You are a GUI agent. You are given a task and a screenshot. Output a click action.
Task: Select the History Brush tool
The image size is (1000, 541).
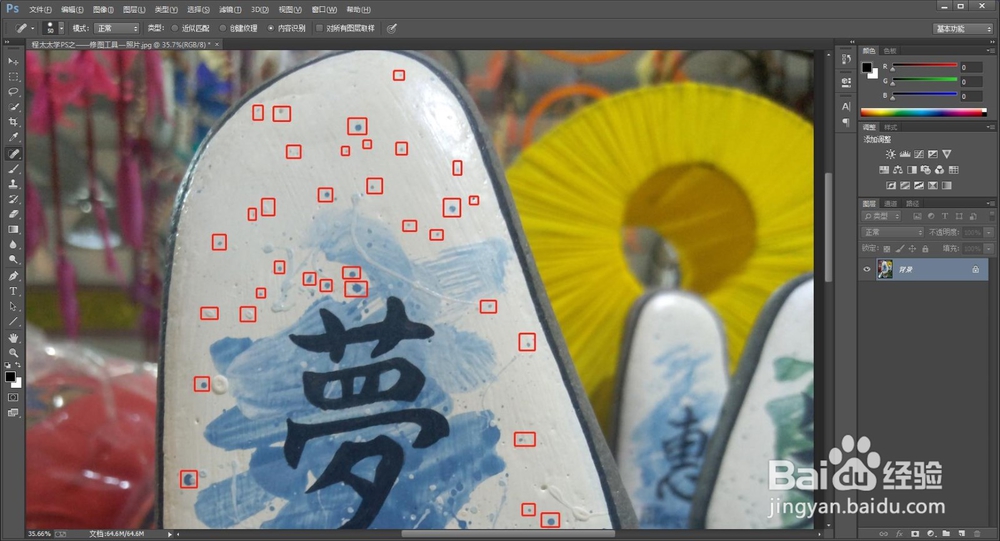click(13, 200)
